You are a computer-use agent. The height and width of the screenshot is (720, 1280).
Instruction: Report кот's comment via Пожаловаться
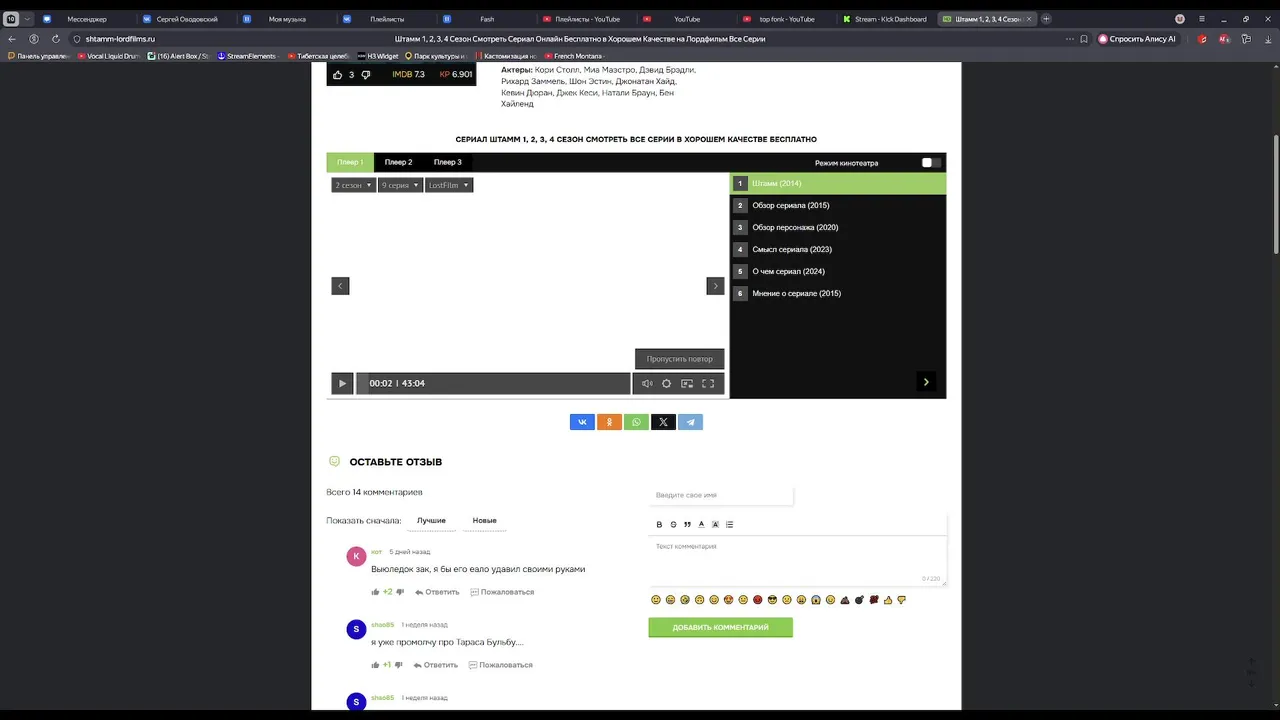[502, 592]
